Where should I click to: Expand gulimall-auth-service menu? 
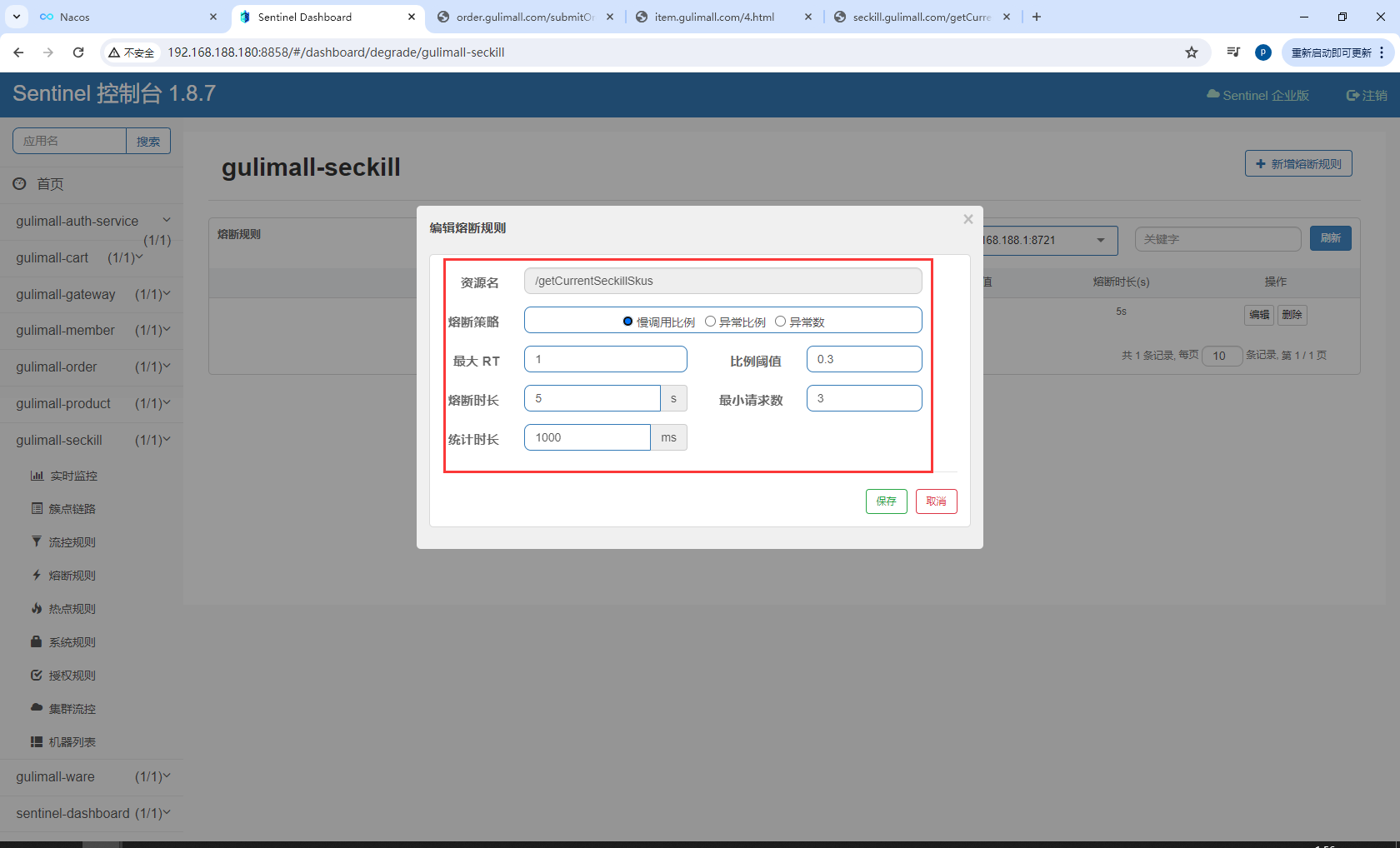(x=167, y=220)
